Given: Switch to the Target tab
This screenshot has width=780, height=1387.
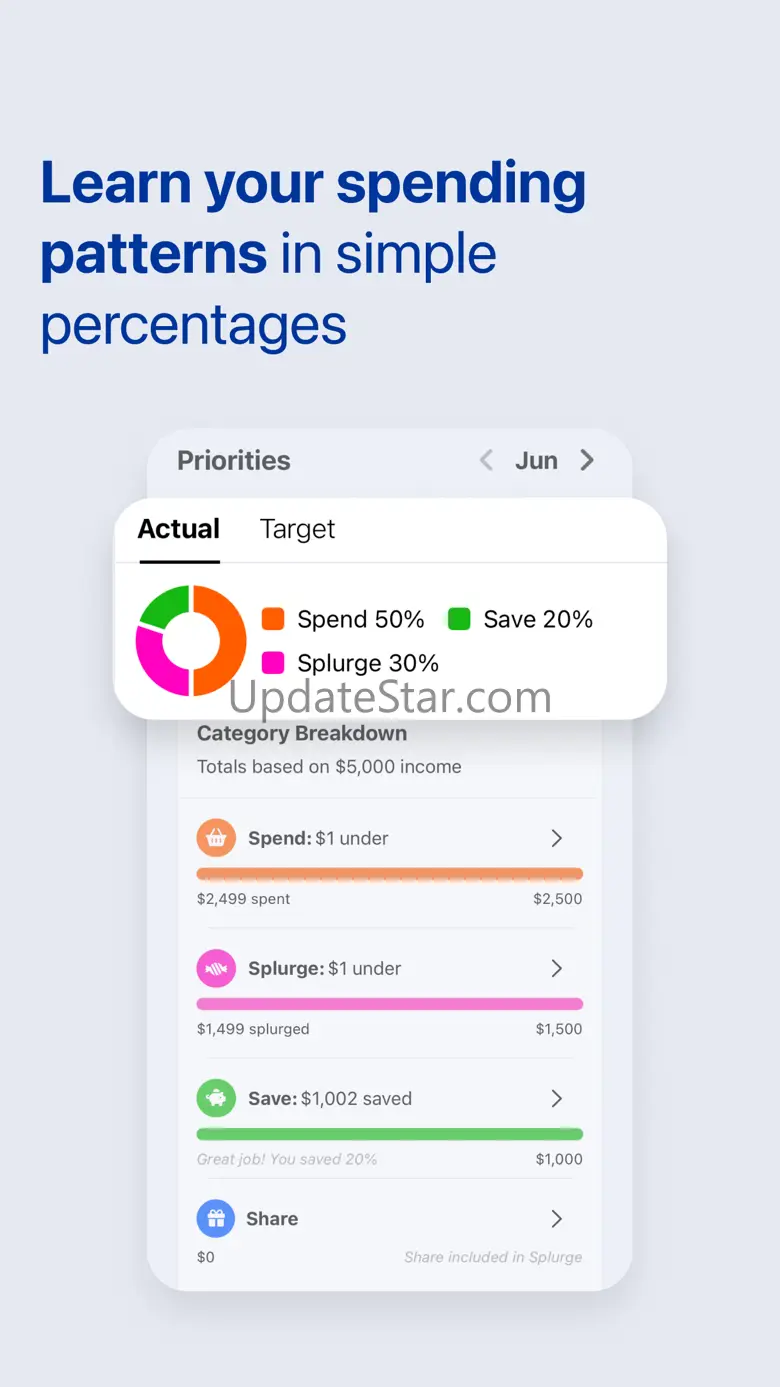Looking at the screenshot, I should 297,529.
